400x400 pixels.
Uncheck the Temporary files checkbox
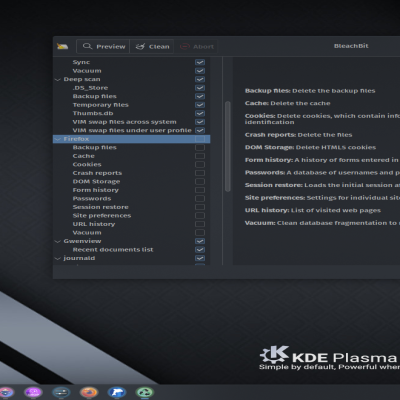coord(200,105)
